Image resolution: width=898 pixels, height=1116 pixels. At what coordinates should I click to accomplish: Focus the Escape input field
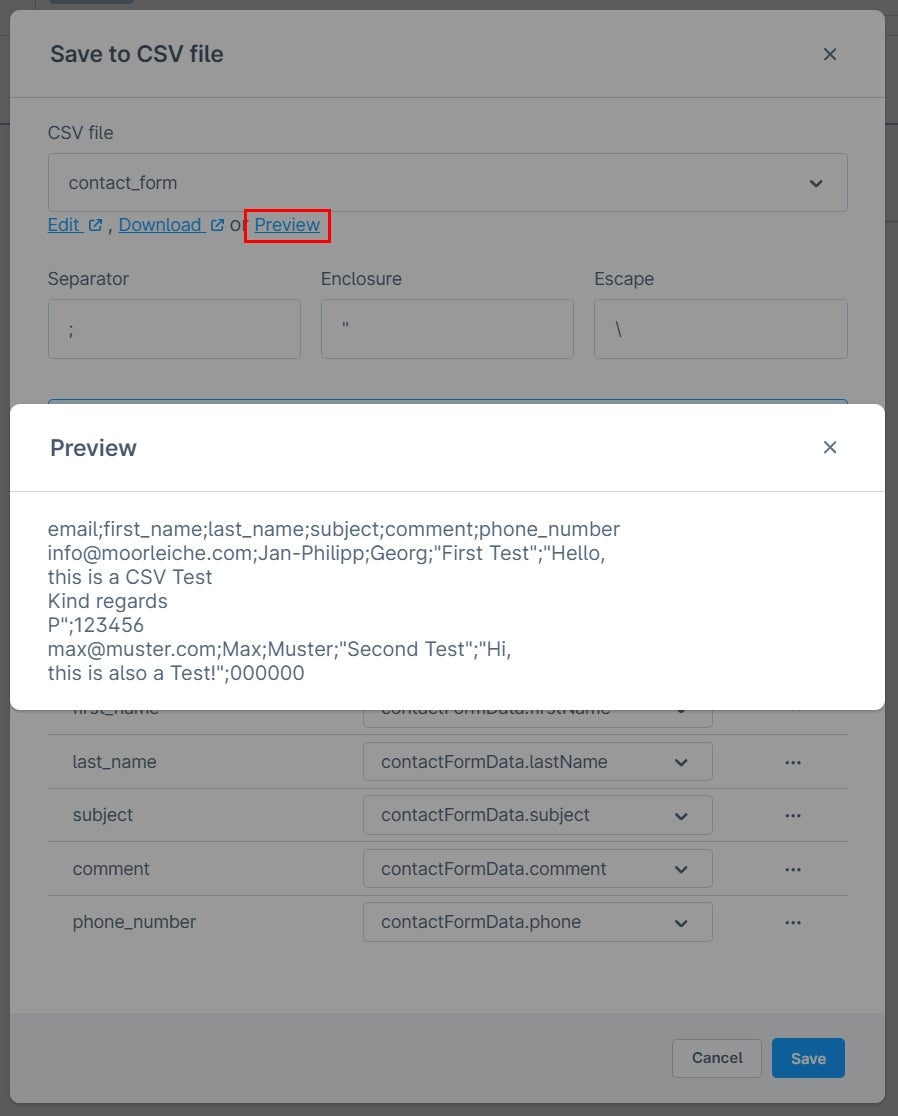721,329
